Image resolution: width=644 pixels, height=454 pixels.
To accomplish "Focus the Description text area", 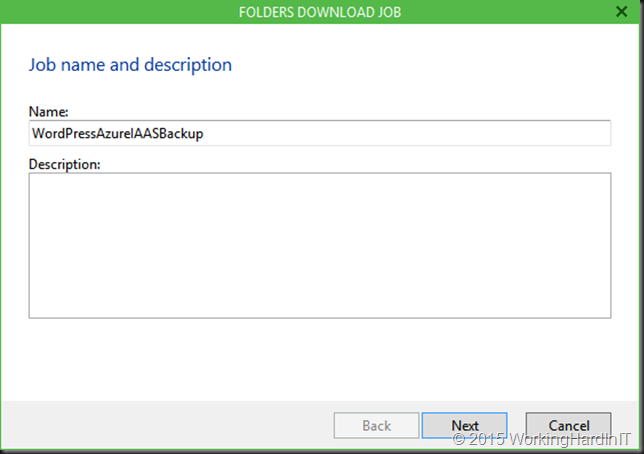I will [320, 245].
